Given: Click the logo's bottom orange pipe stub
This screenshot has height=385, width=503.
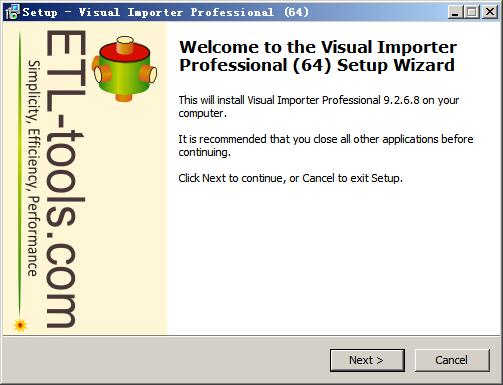Looking at the screenshot, I should (x=124, y=97).
